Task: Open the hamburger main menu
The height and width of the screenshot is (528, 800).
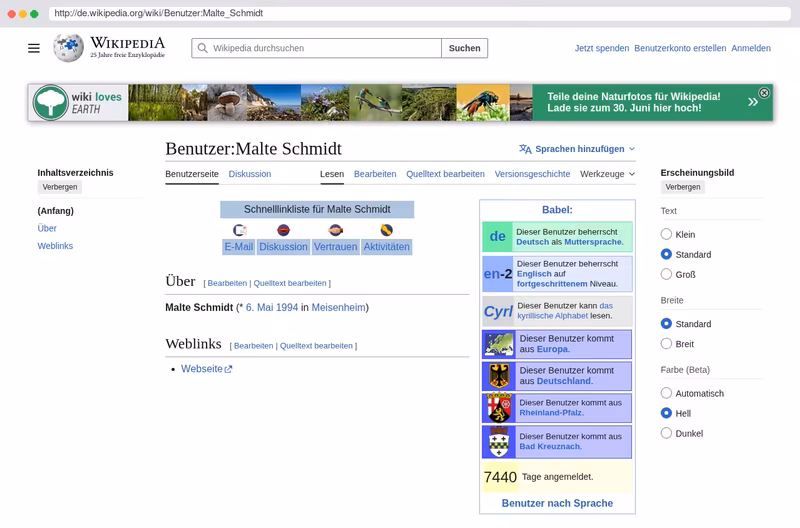Action: (x=34, y=48)
